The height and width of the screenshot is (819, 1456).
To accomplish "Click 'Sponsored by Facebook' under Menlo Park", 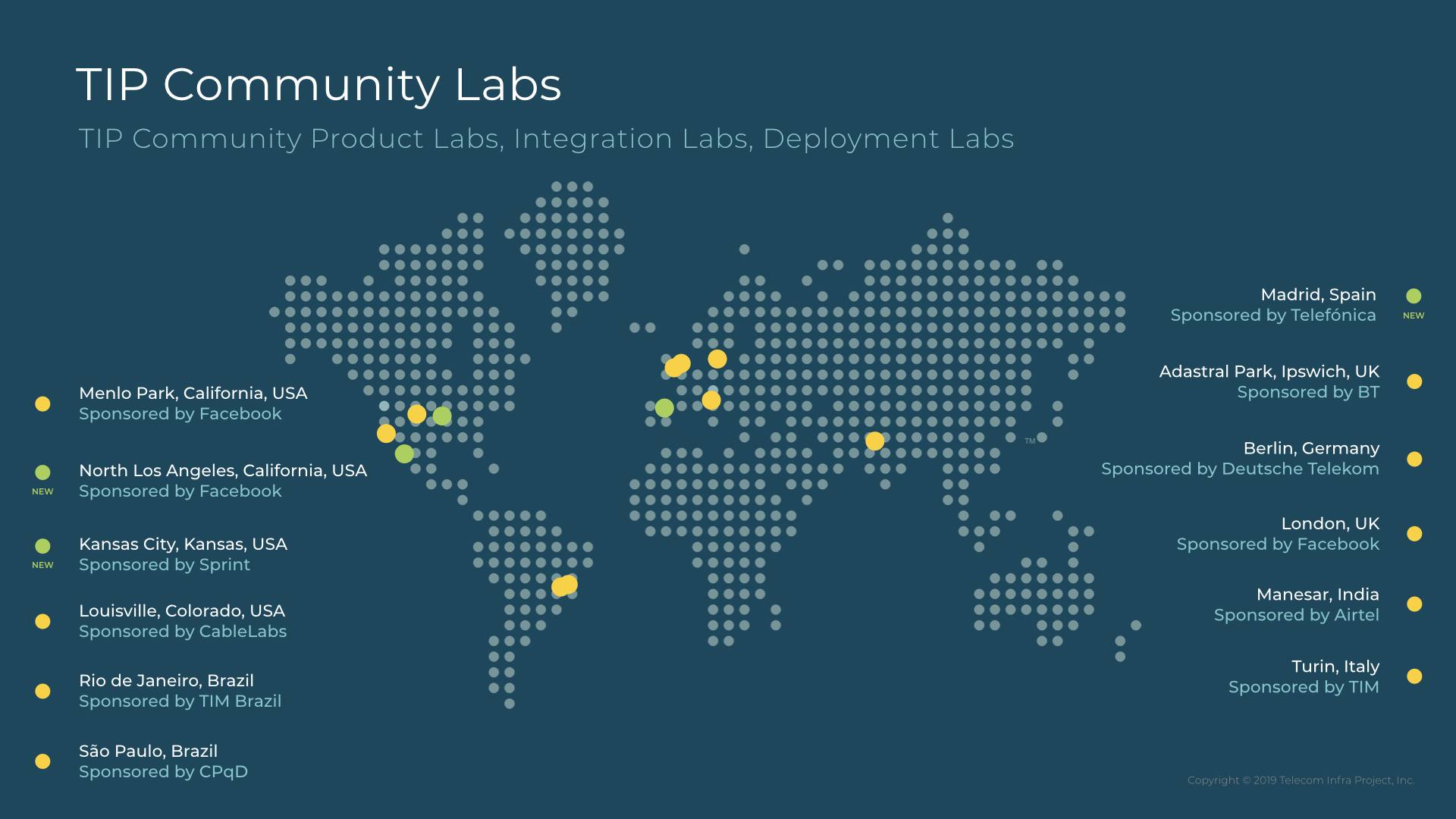I will coord(180,414).
